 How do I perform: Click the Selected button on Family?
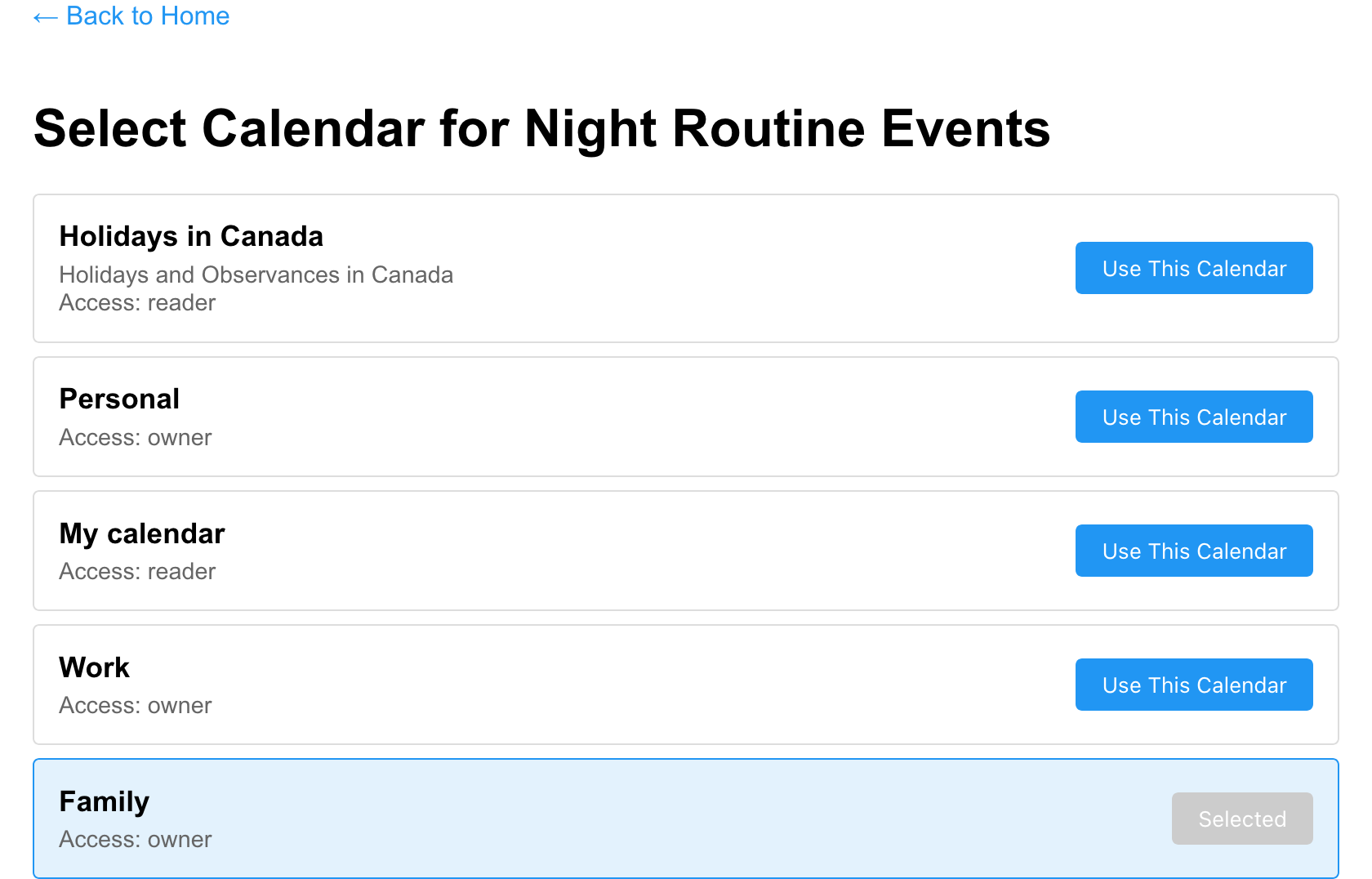tap(1241, 819)
